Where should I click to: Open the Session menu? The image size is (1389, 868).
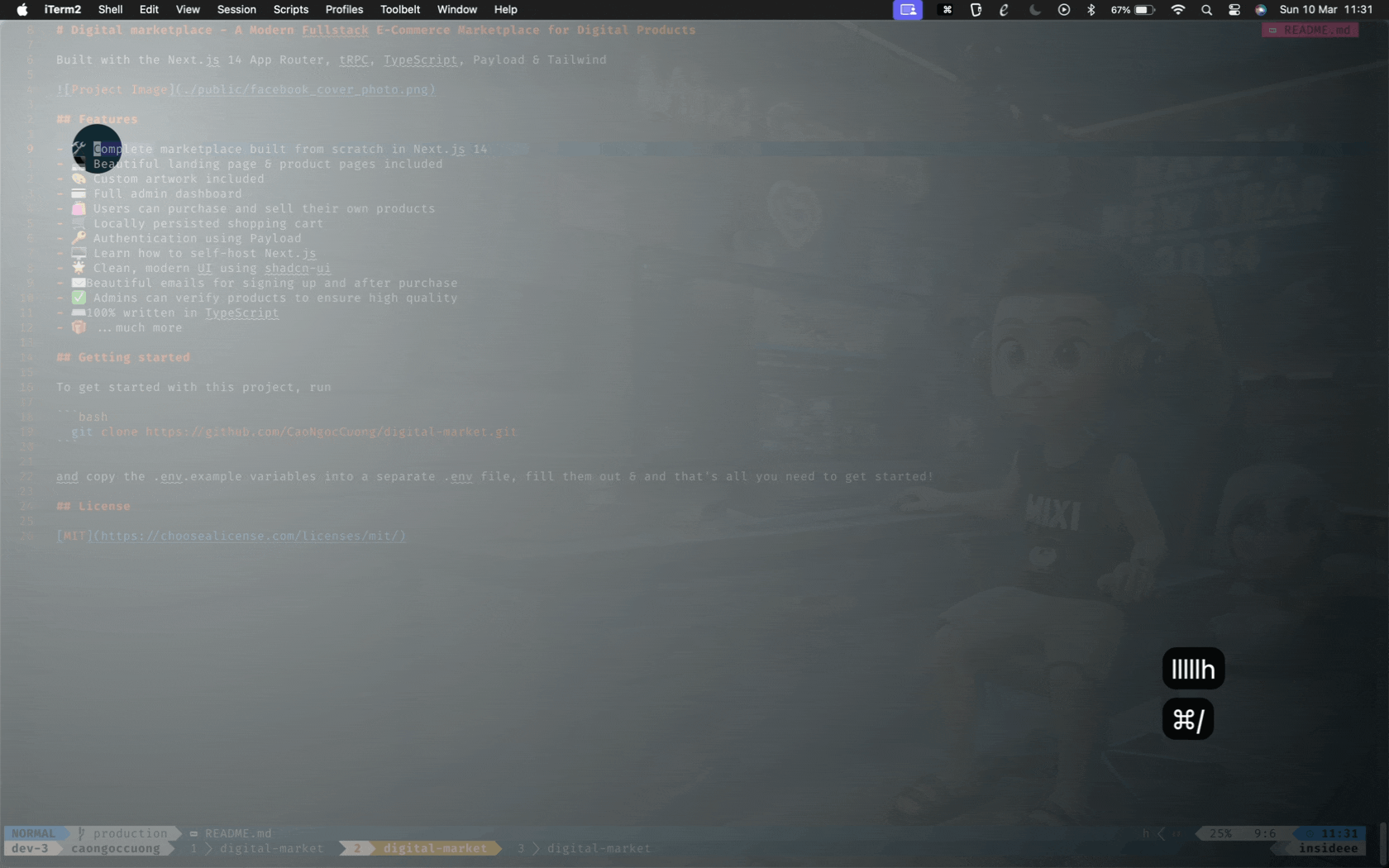click(236, 10)
